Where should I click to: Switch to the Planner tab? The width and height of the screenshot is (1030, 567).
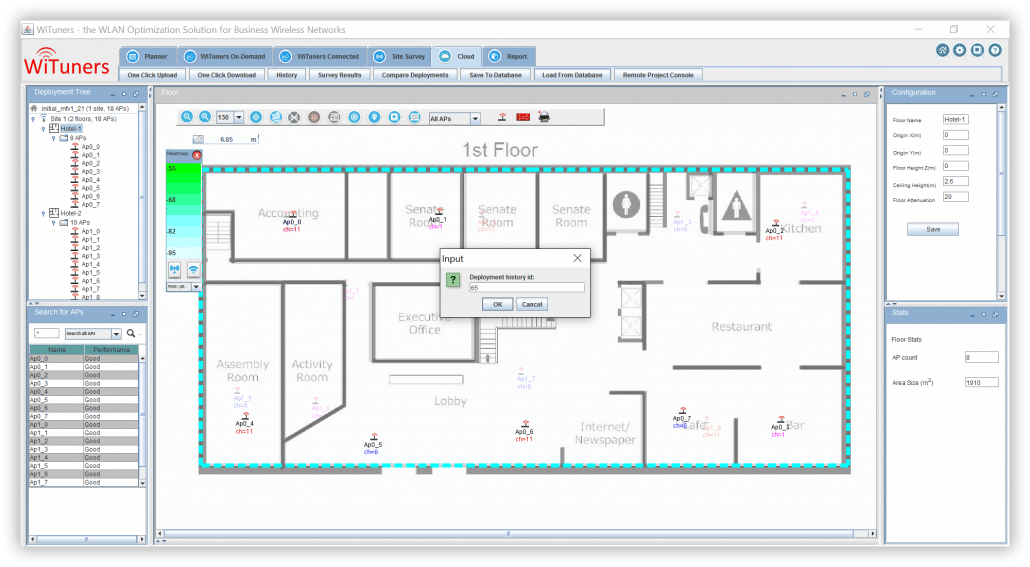(x=148, y=57)
